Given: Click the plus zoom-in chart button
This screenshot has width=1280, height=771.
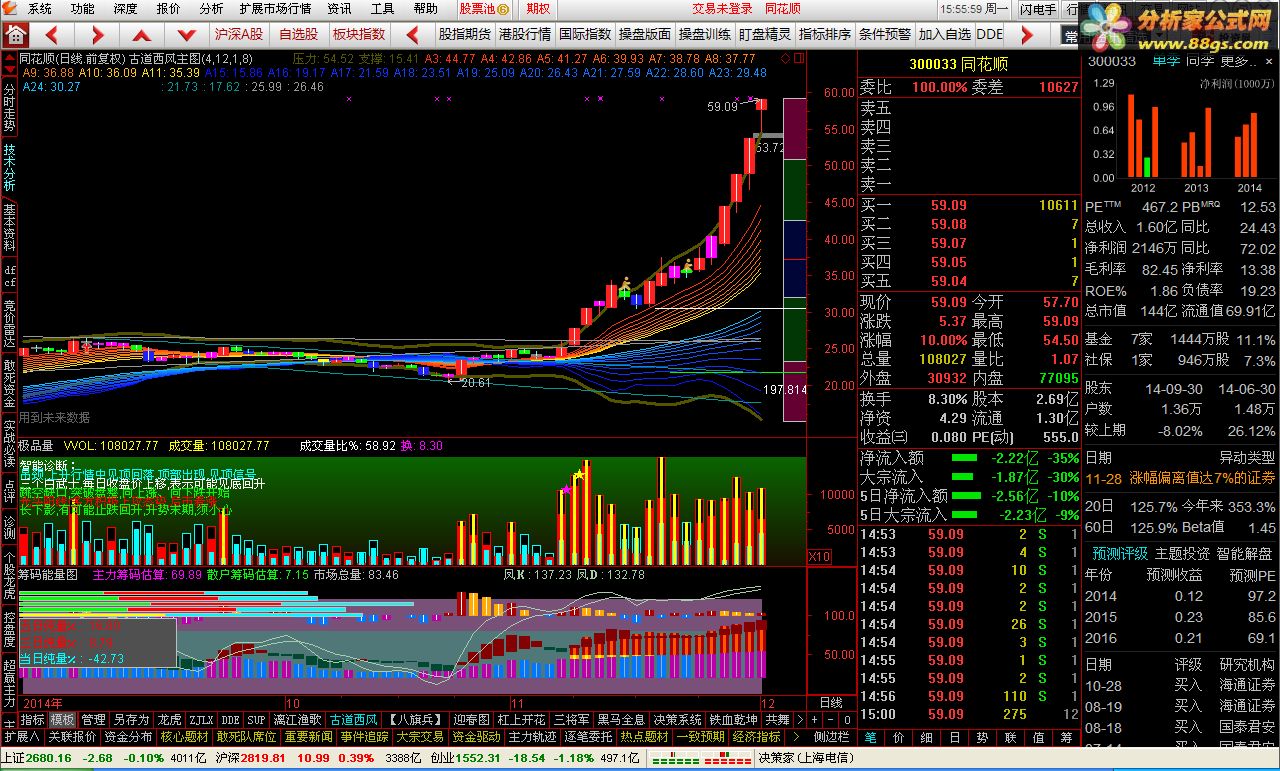Looking at the screenshot, I should 815,719.
